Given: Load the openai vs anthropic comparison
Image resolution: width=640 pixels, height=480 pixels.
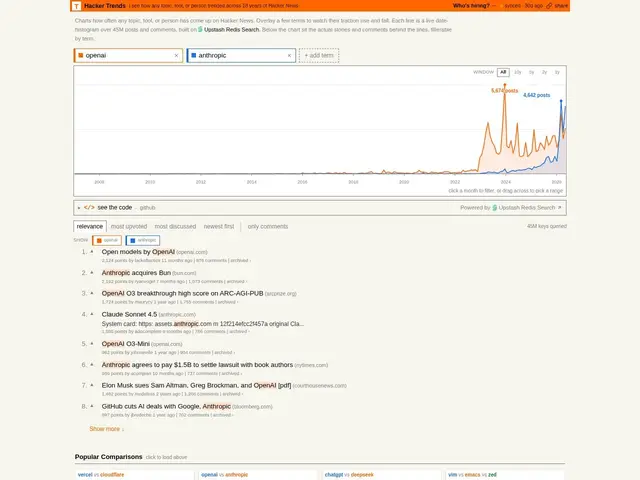Looking at the screenshot, I should pyautogui.click(x=258, y=475).
